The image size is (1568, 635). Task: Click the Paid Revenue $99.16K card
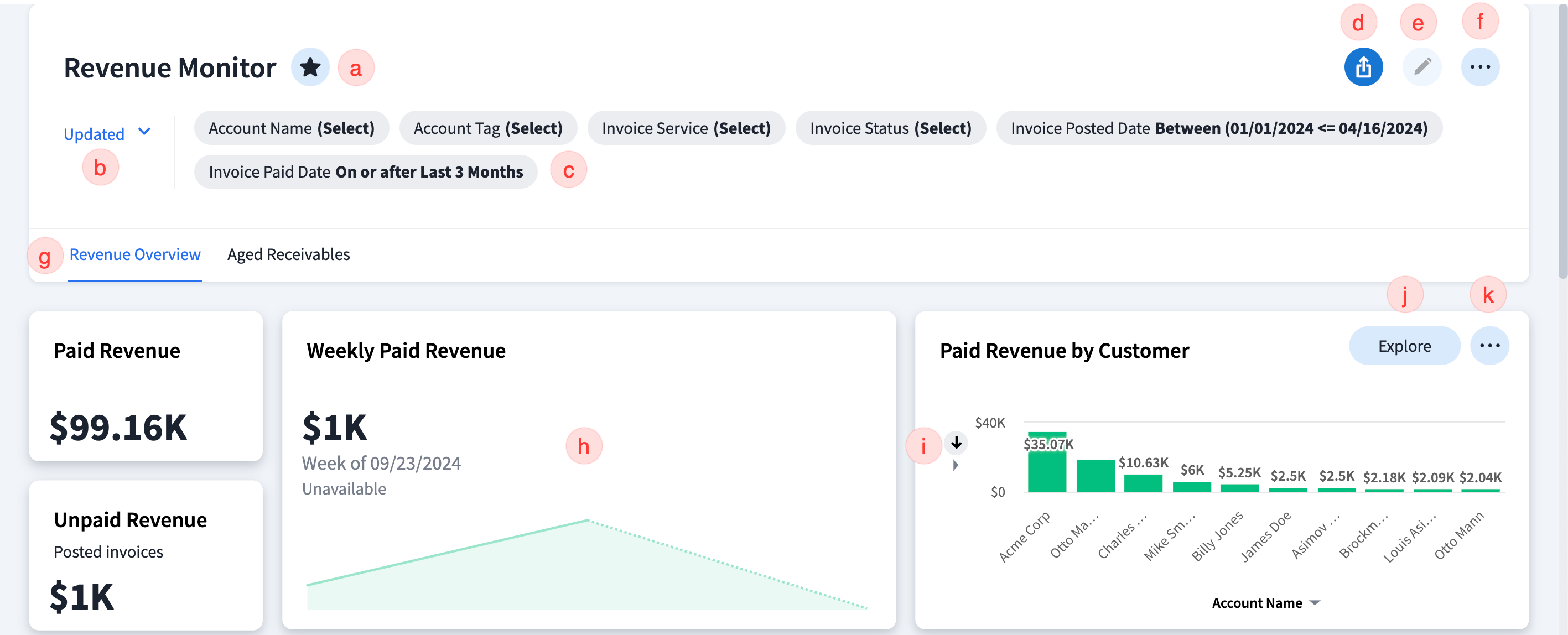tap(146, 387)
